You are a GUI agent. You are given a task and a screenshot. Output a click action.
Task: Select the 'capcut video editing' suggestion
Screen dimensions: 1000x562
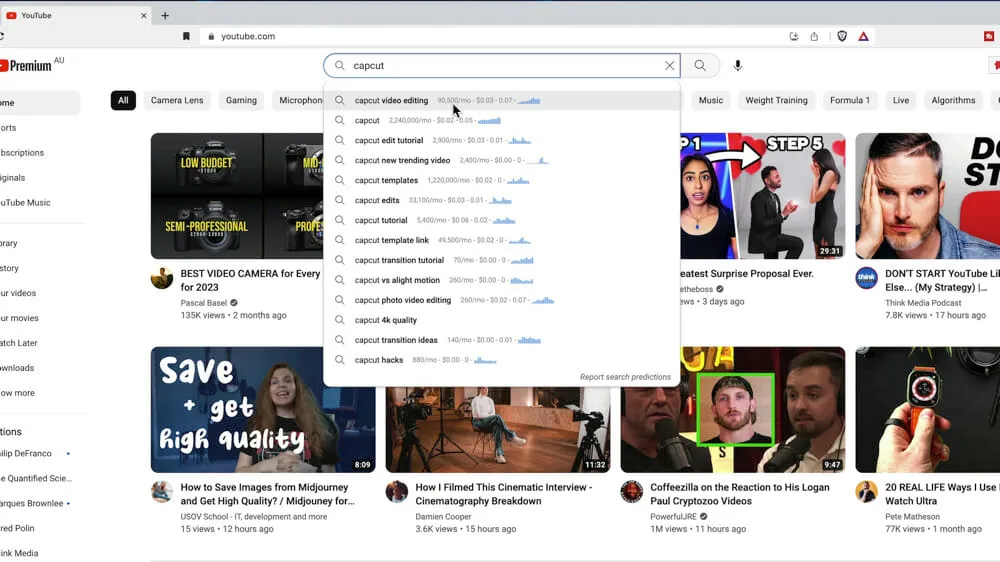391,101
